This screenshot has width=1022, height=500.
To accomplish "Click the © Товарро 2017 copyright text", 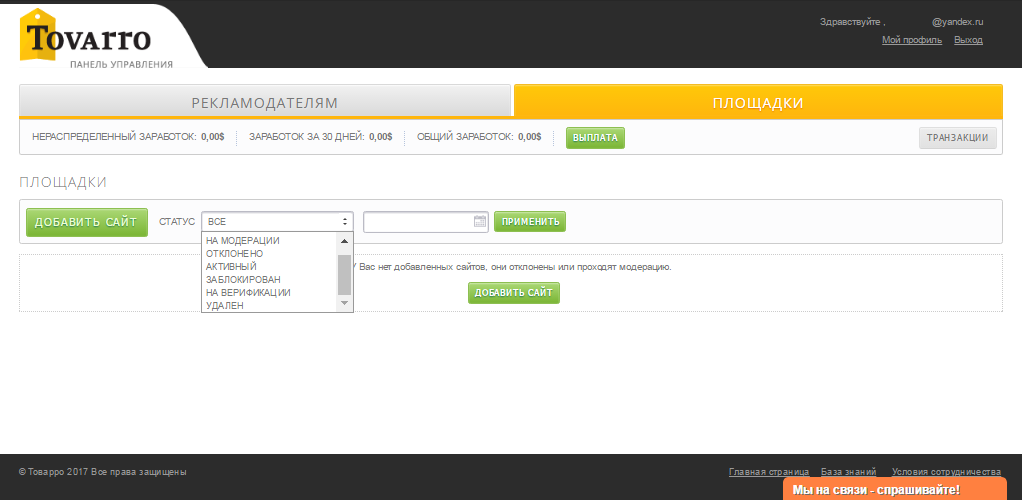I will (103, 472).
